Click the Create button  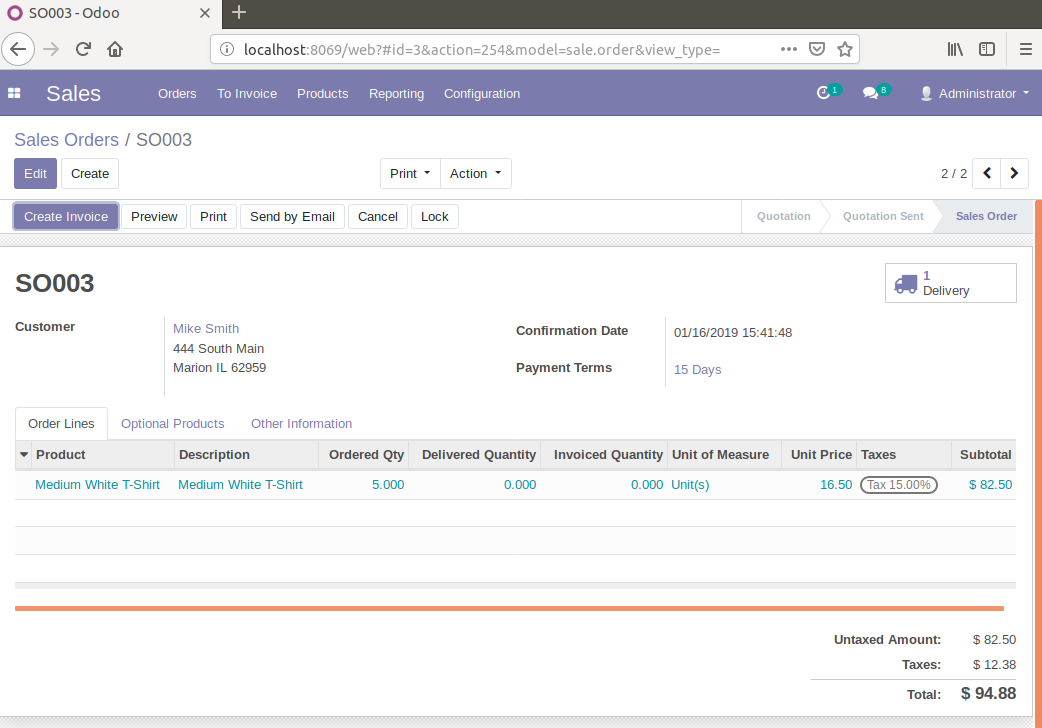(90, 174)
